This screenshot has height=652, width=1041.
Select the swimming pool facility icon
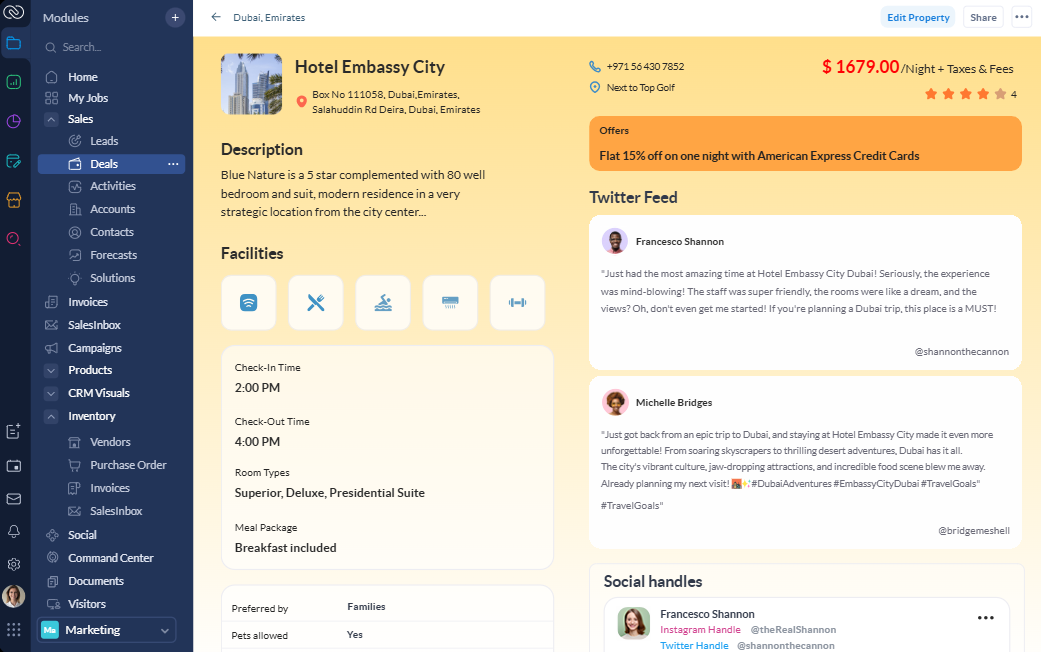coord(382,302)
